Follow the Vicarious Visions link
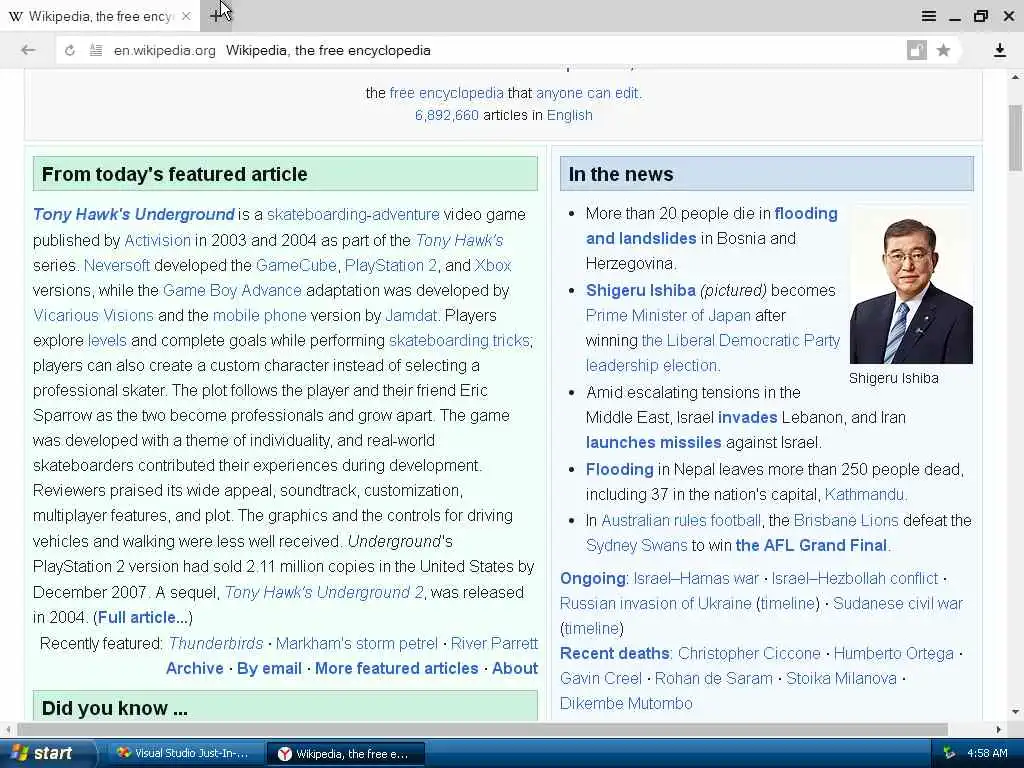The image size is (1024, 768). pyautogui.click(x=93, y=315)
